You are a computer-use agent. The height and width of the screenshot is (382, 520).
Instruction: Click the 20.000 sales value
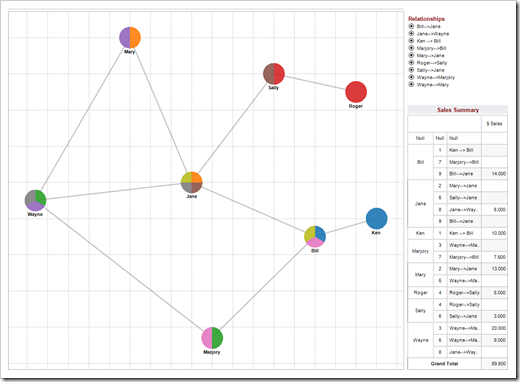[x=498, y=328]
